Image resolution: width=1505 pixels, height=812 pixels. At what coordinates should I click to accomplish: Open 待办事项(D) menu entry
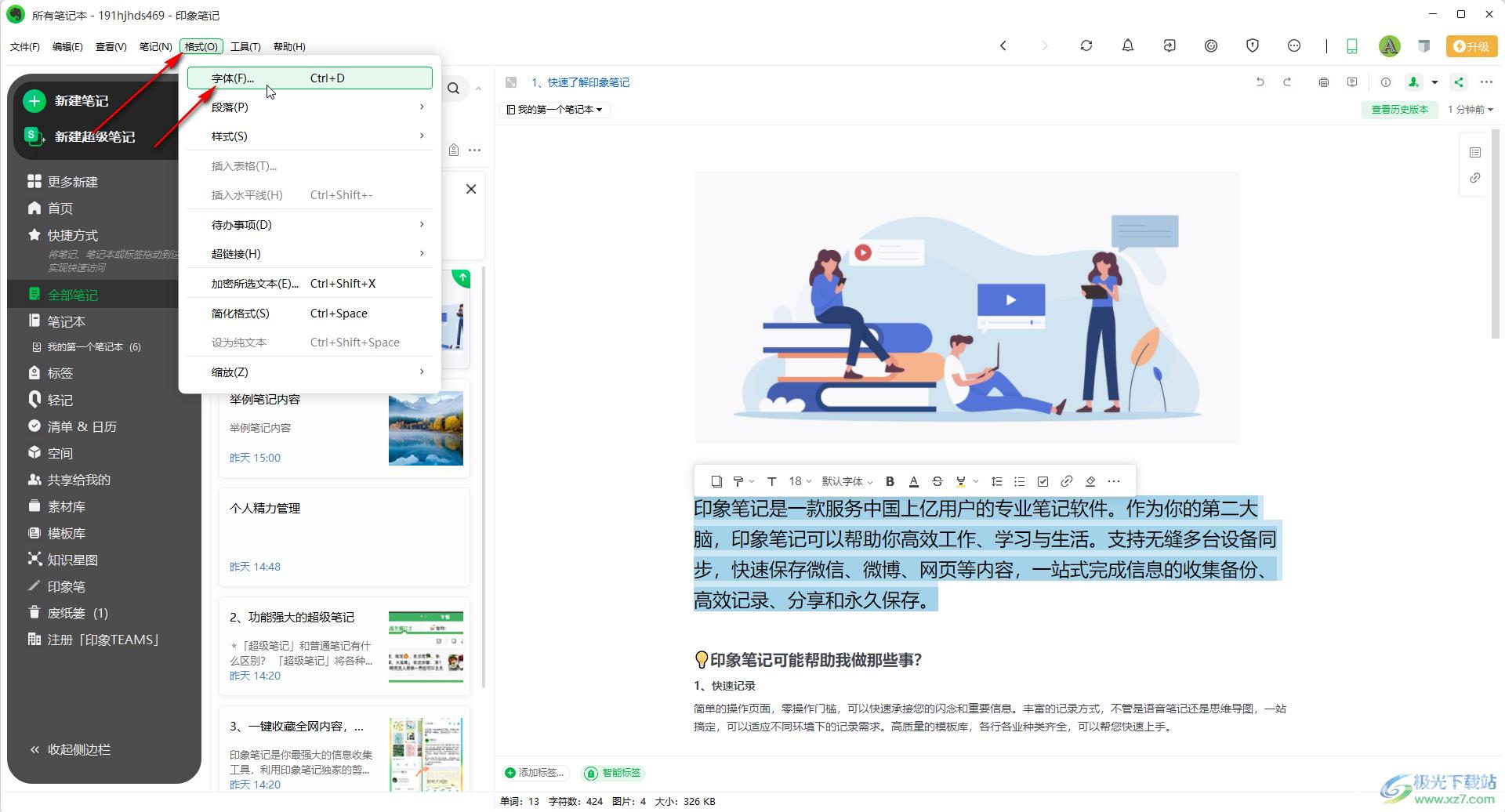pos(310,225)
